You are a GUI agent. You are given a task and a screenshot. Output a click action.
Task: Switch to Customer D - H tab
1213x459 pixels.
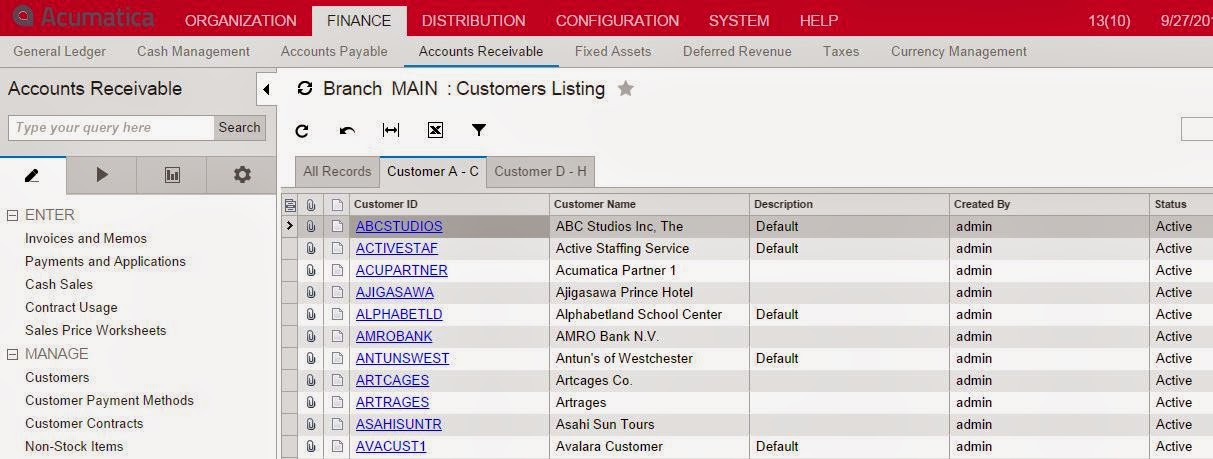click(x=540, y=171)
